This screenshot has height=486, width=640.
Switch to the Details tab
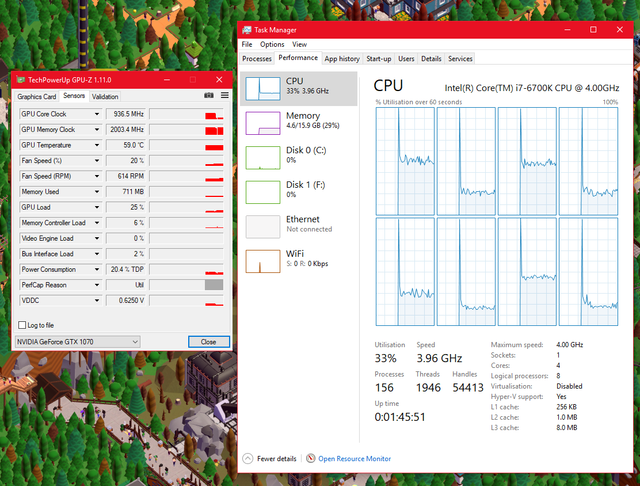pyautogui.click(x=431, y=58)
